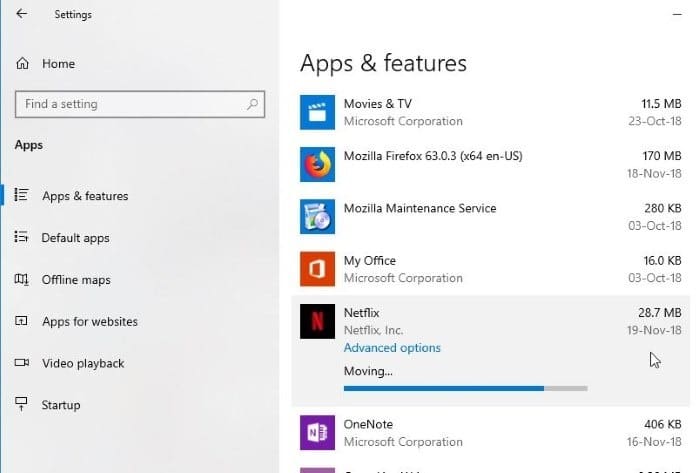700x473 pixels.
Task: Click the Apps for websites icon
Action: coord(21,321)
